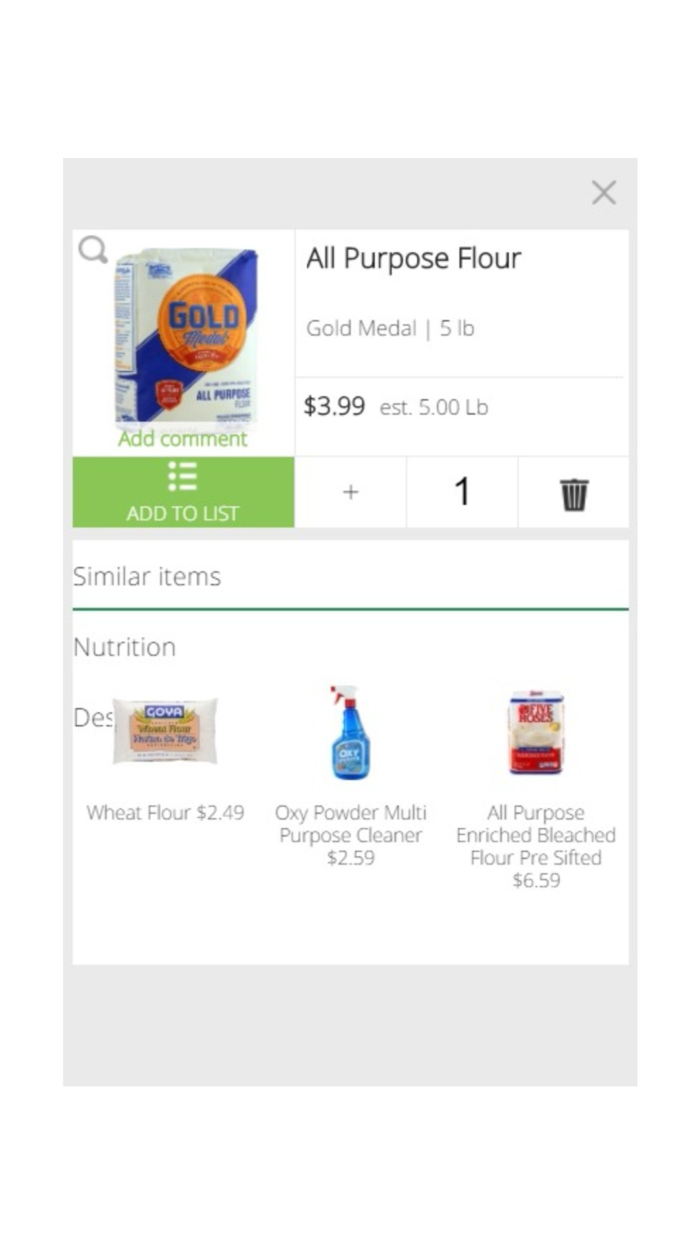Open Wheat Flour $2.49 product
The height and width of the screenshot is (1244, 700).
pos(164,812)
